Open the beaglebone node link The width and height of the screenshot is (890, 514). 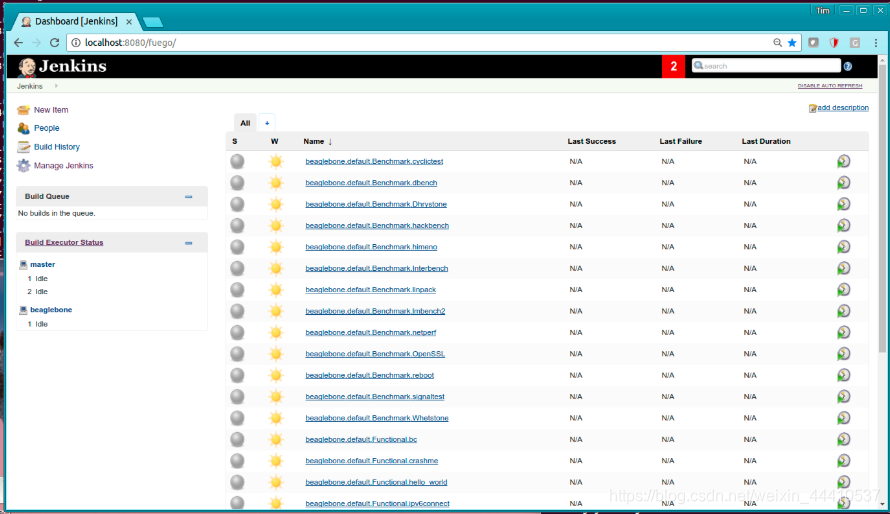tap(51, 310)
